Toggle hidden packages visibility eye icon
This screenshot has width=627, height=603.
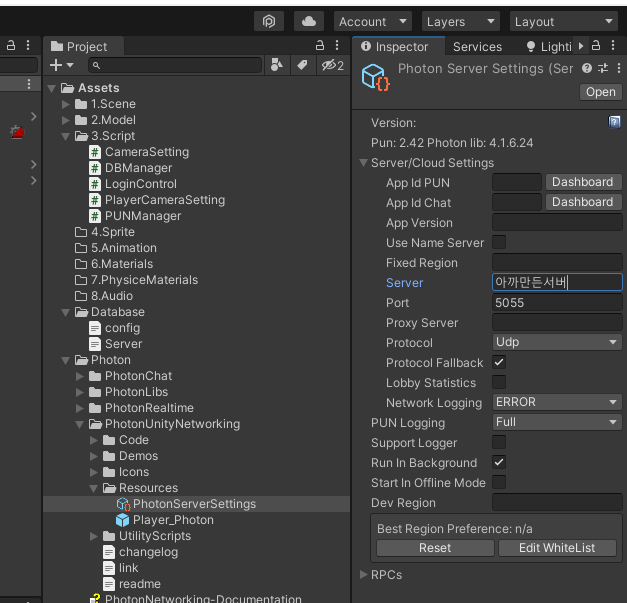(333, 65)
